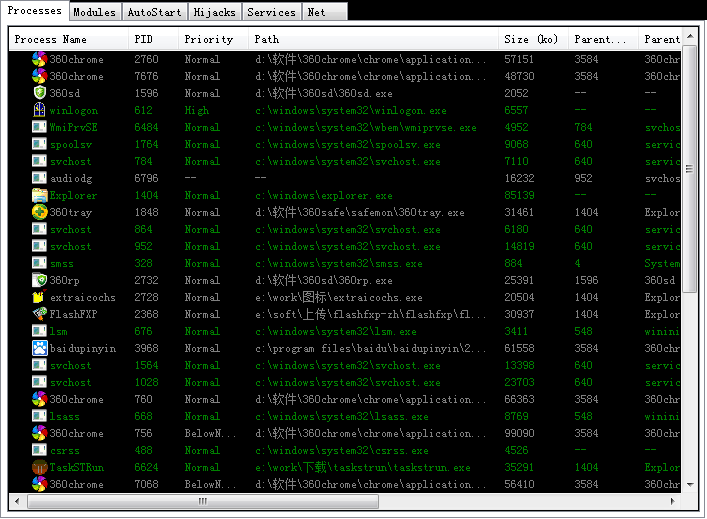Select the 360sd shield icon

[40, 93]
